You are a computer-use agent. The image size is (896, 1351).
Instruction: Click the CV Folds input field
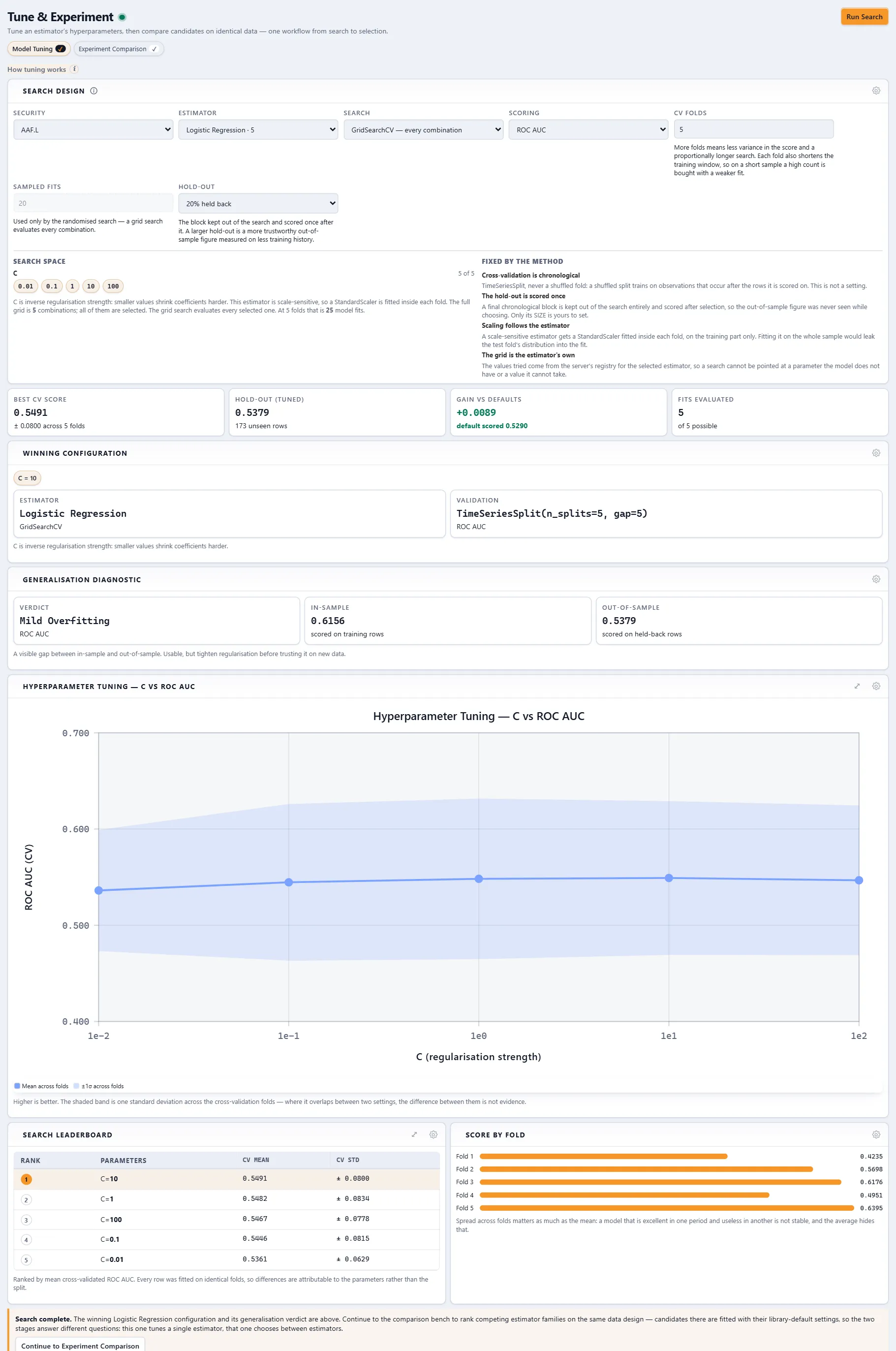click(x=753, y=129)
